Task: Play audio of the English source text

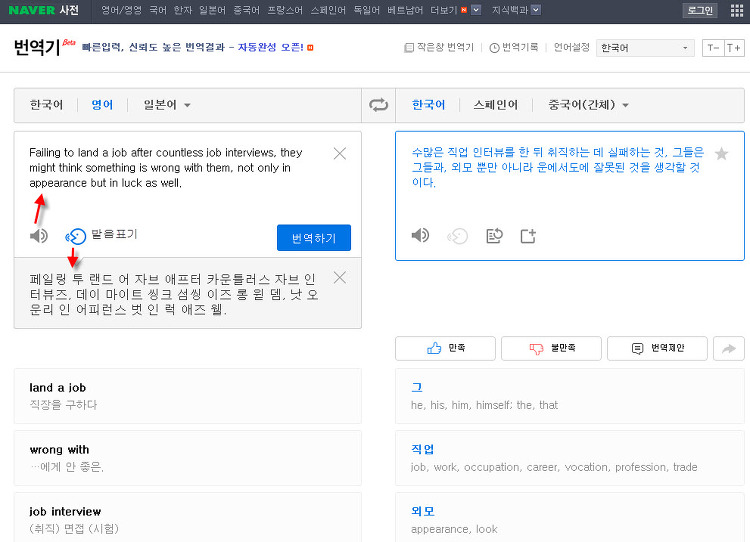Action: tap(39, 236)
